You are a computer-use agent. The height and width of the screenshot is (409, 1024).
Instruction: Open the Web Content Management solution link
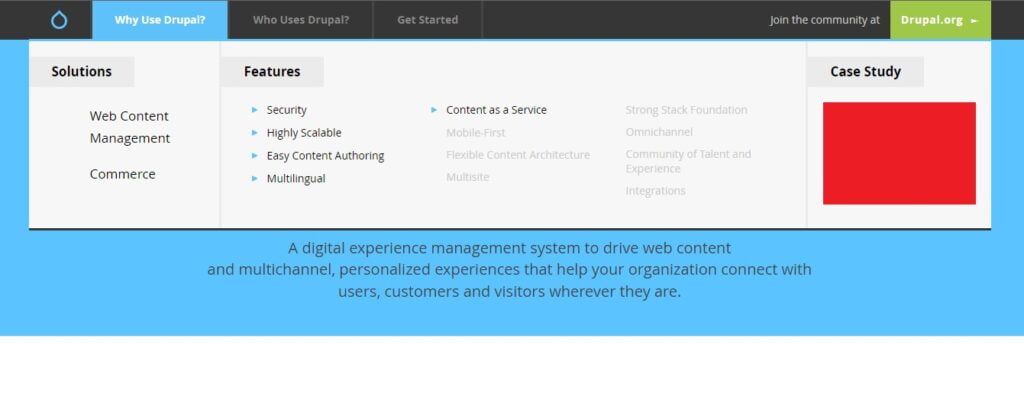click(129, 127)
